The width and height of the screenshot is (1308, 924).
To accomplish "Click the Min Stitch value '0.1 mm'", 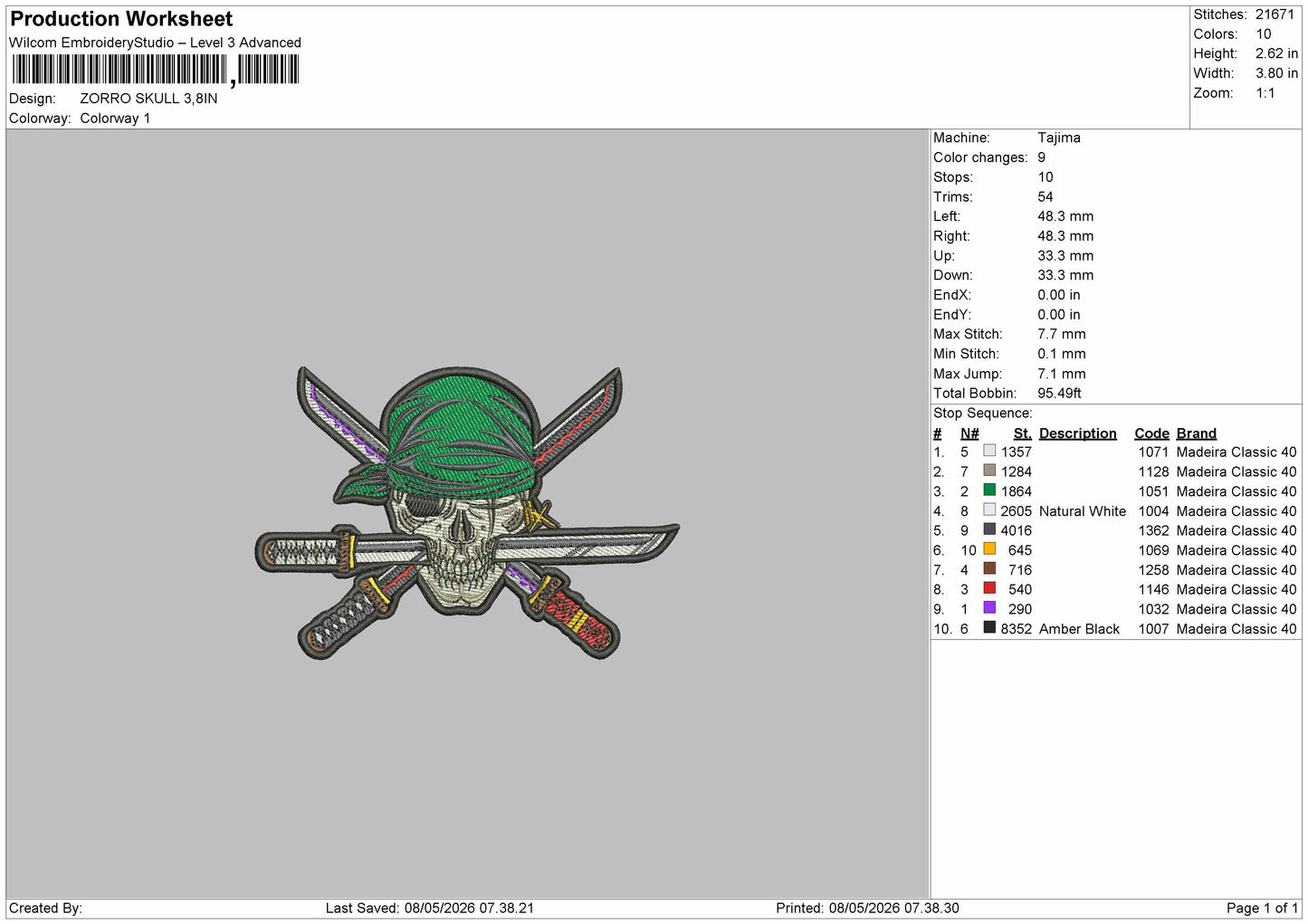I will point(1062,354).
